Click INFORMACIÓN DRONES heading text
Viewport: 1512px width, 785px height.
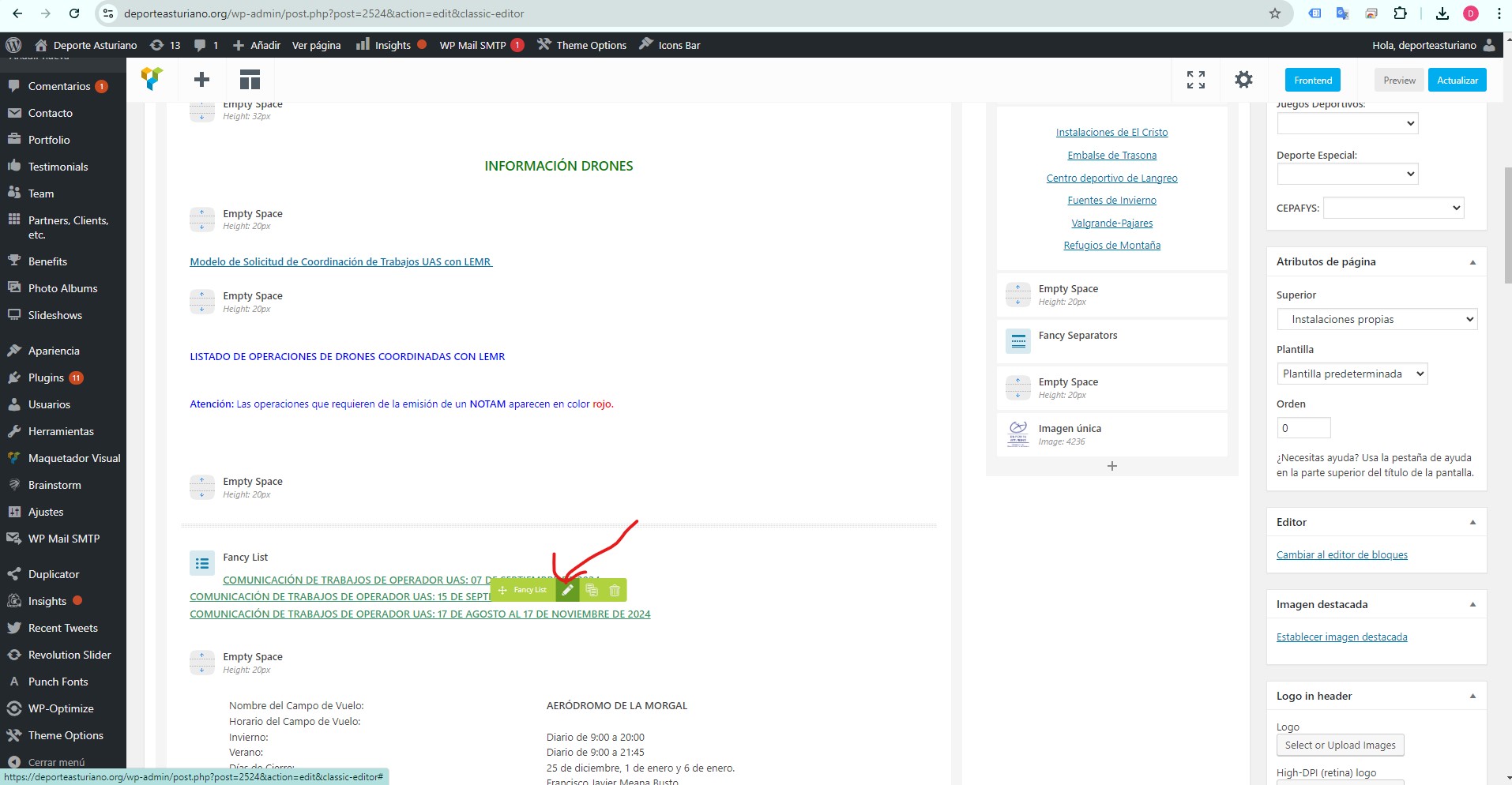(x=559, y=166)
